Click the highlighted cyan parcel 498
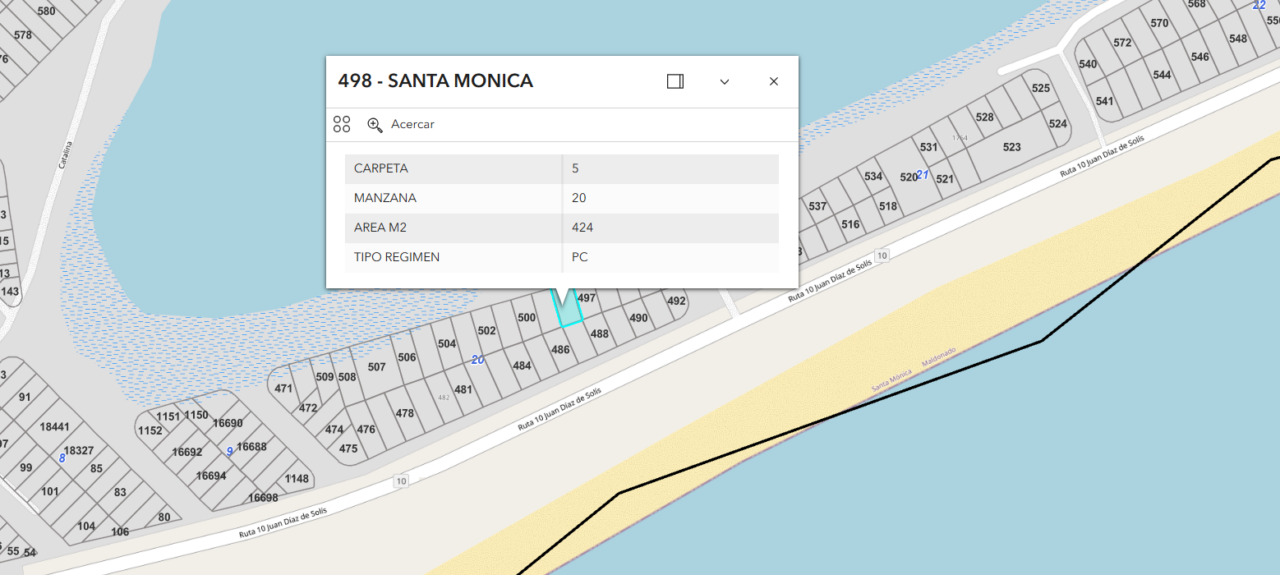Image resolution: width=1280 pixels, height=575 pixels. (x=568, y=314)
